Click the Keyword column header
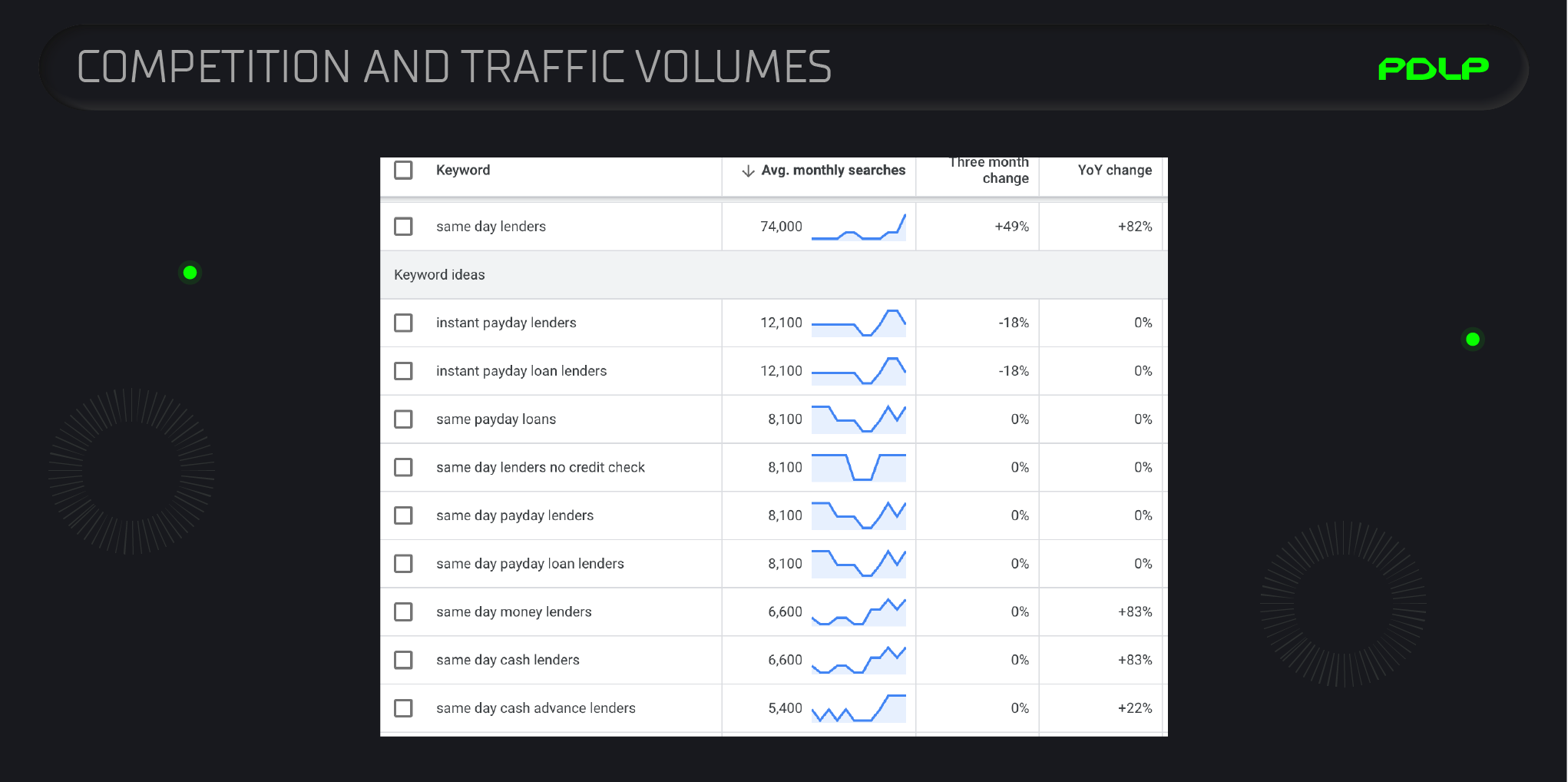Image resolution: width=1568 pixels, height=782 pixels. tap(463, 171)
